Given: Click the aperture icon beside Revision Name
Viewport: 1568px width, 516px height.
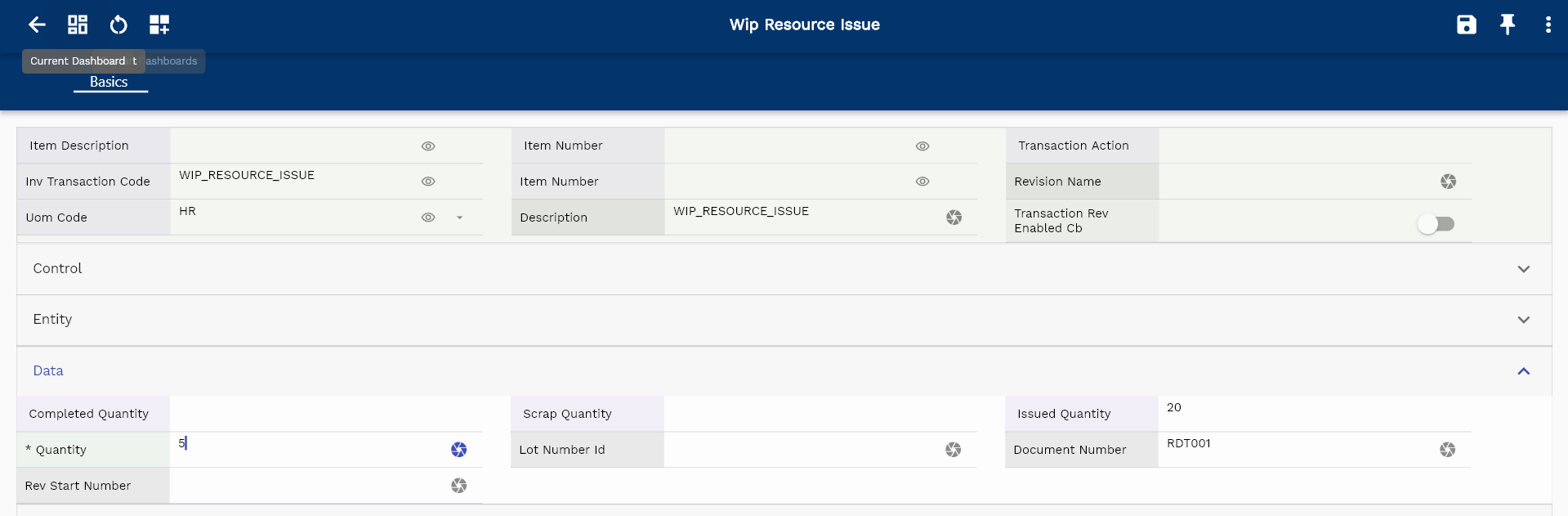Looking at the screenshot, I should pos(1448,182).
